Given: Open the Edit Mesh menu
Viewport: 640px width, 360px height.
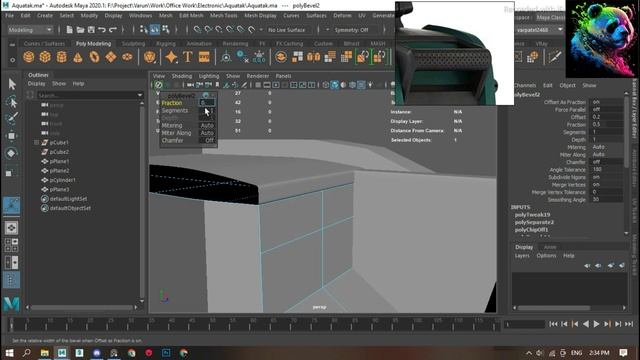Looking at the screenshot, I should [191, 16].
